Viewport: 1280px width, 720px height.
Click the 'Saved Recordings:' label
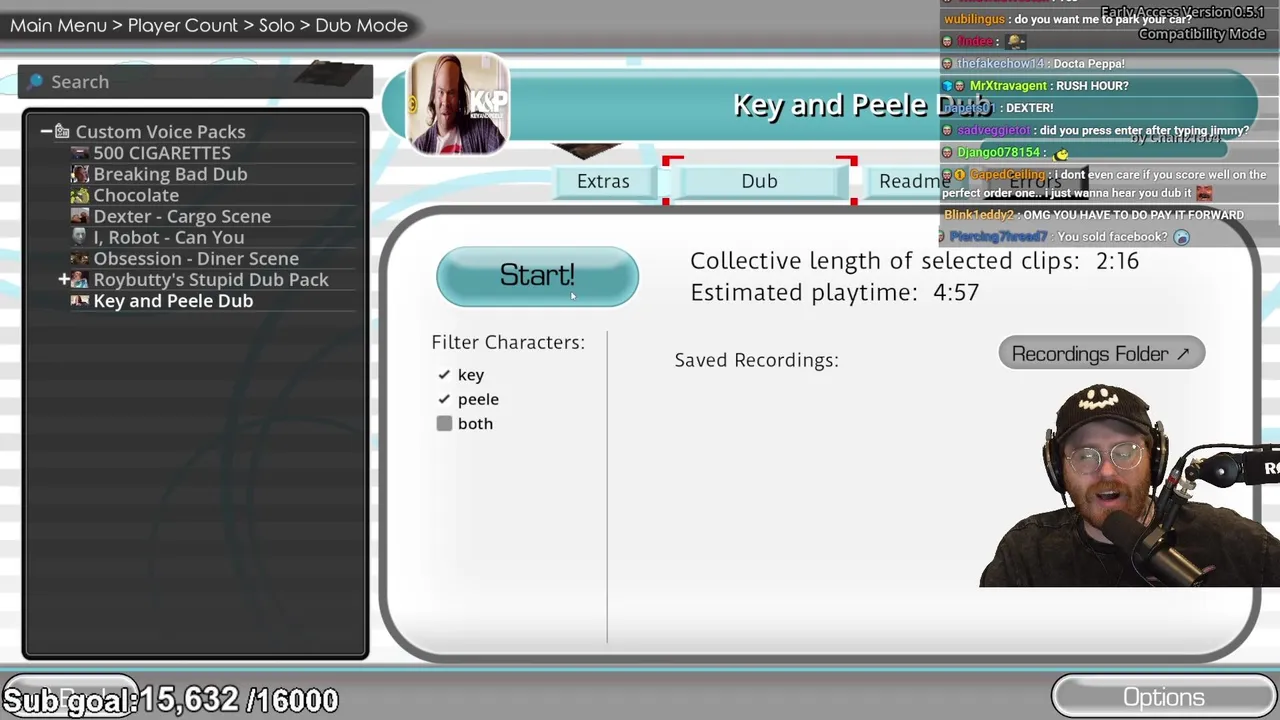click(756, 360)
